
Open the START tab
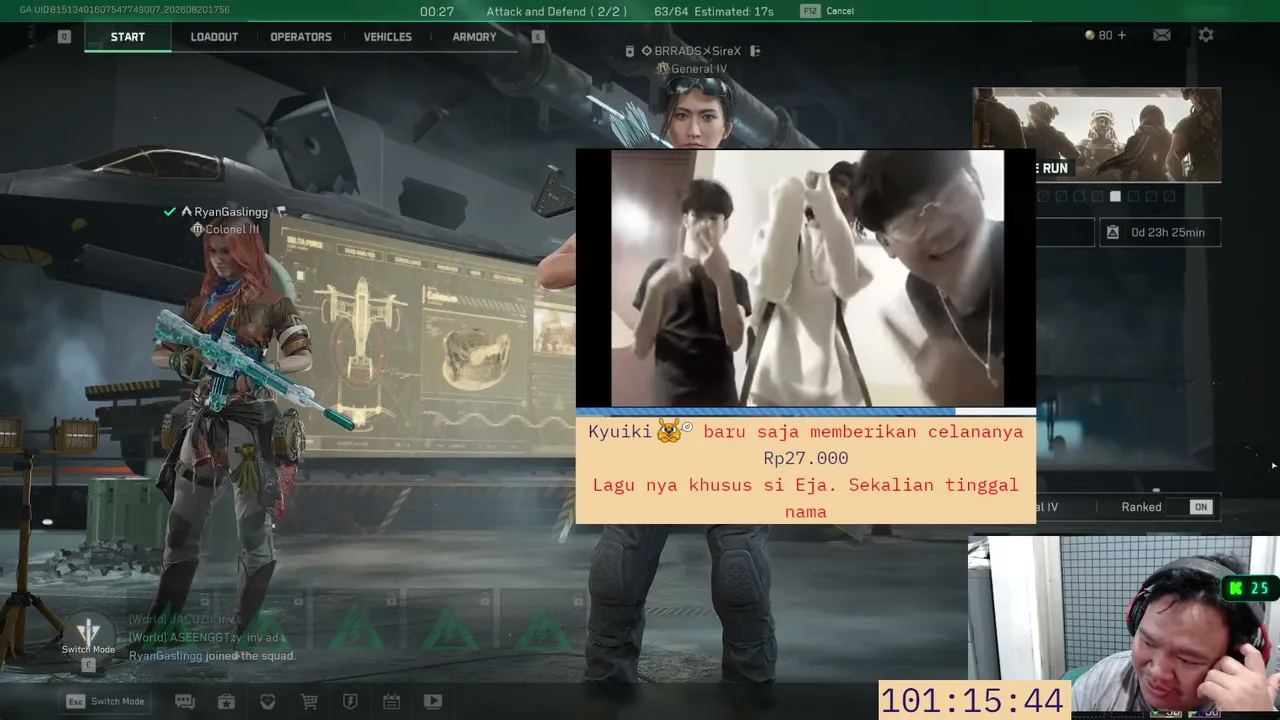point(128,37)
